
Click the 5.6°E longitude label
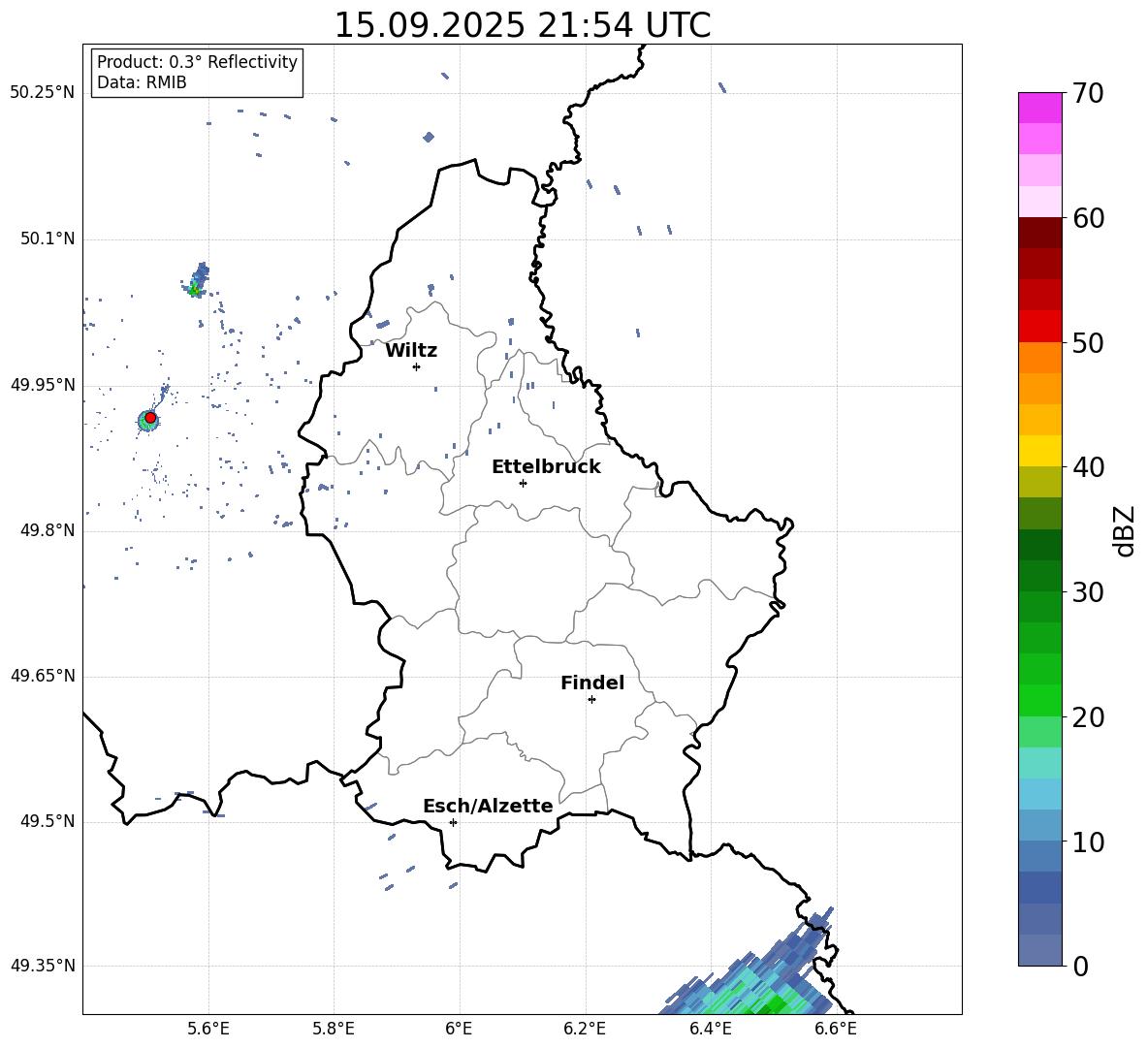[x=208, y=1029]
